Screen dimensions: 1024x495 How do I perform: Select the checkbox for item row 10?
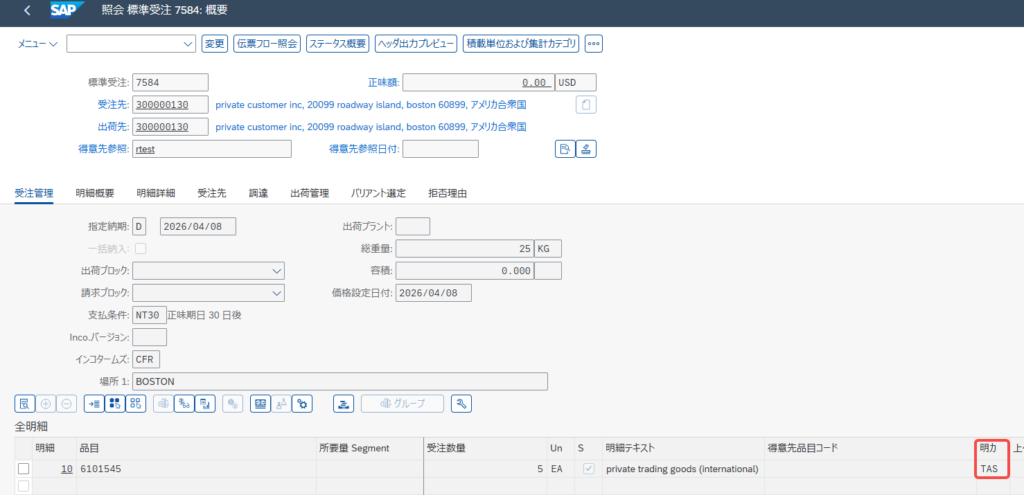coord(24,469)
